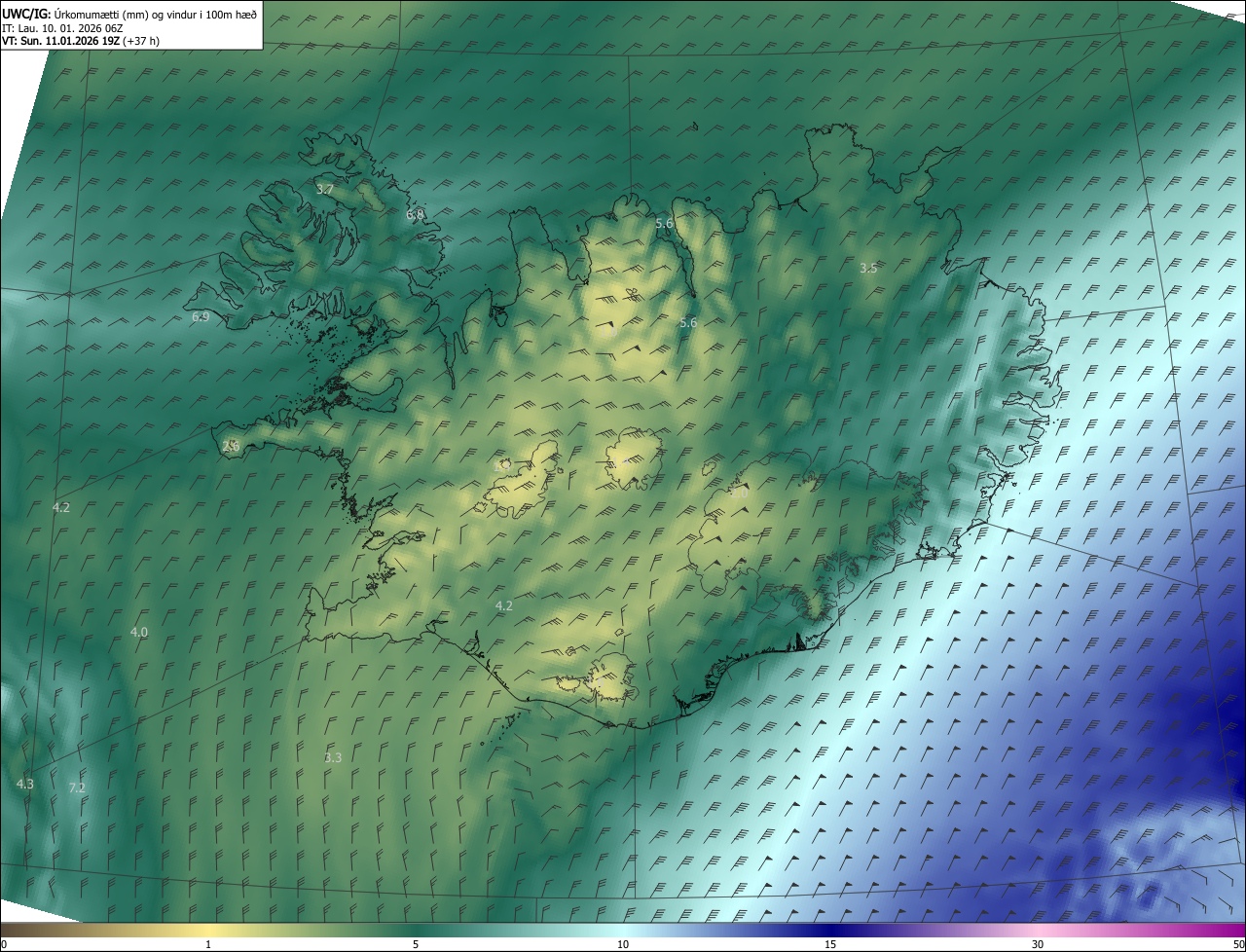The width and height of the screenshot is (1246, 952).
Task: Click the "UWC/IG: Úrkomumætti (mm)" title line
Action: 129,14
